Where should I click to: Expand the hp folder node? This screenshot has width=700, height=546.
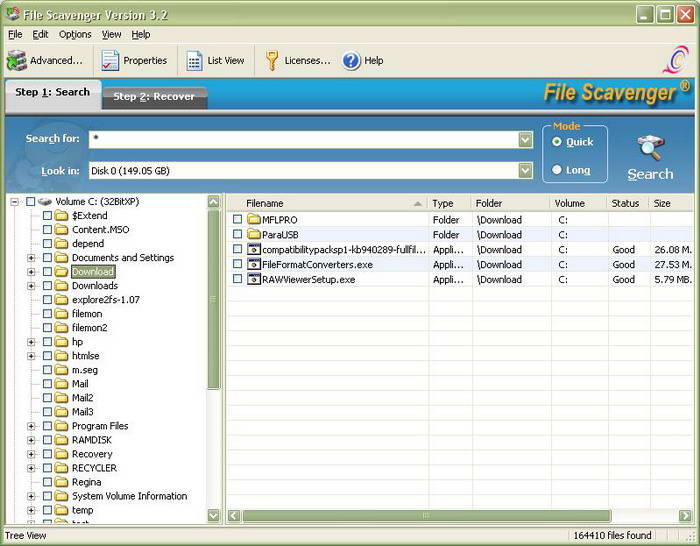(x=31, y=342)
